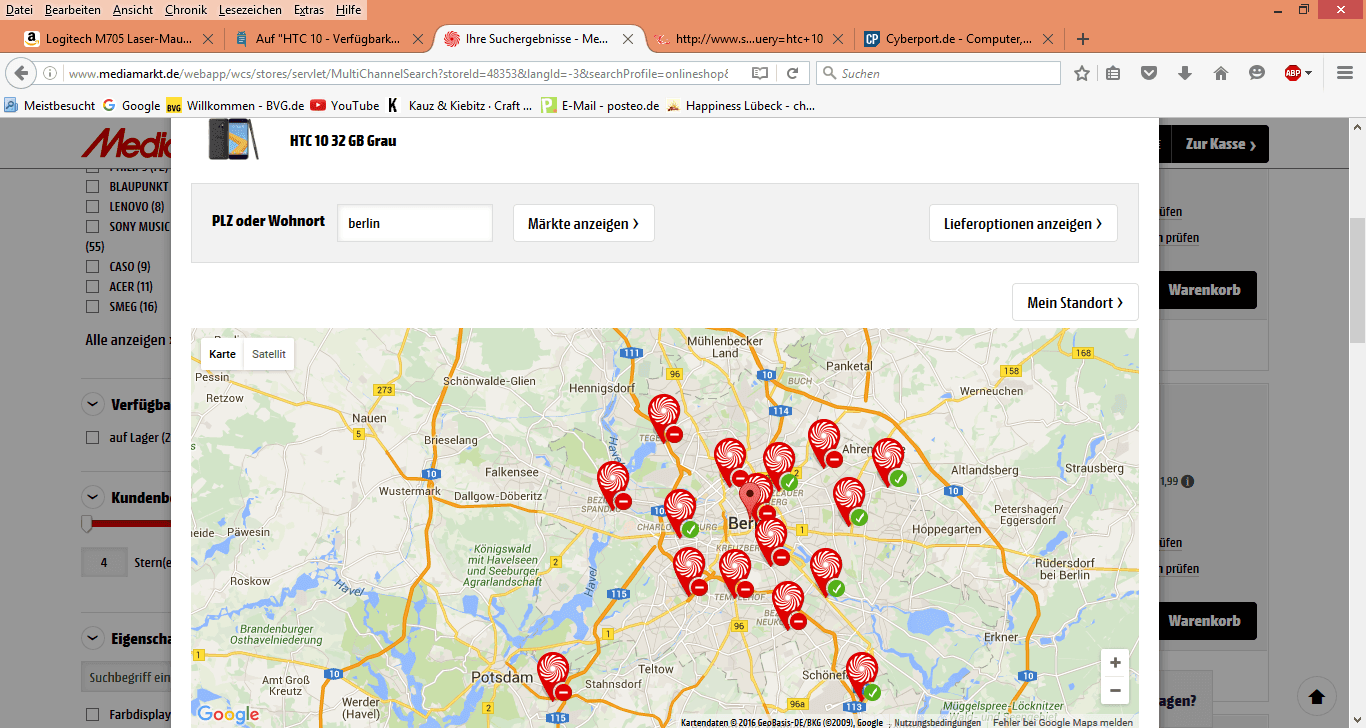The width and height of the screenshot is (1366, 728).
Task: Tick the ACER (11) checkbox
Action: (x=92, y=286)
